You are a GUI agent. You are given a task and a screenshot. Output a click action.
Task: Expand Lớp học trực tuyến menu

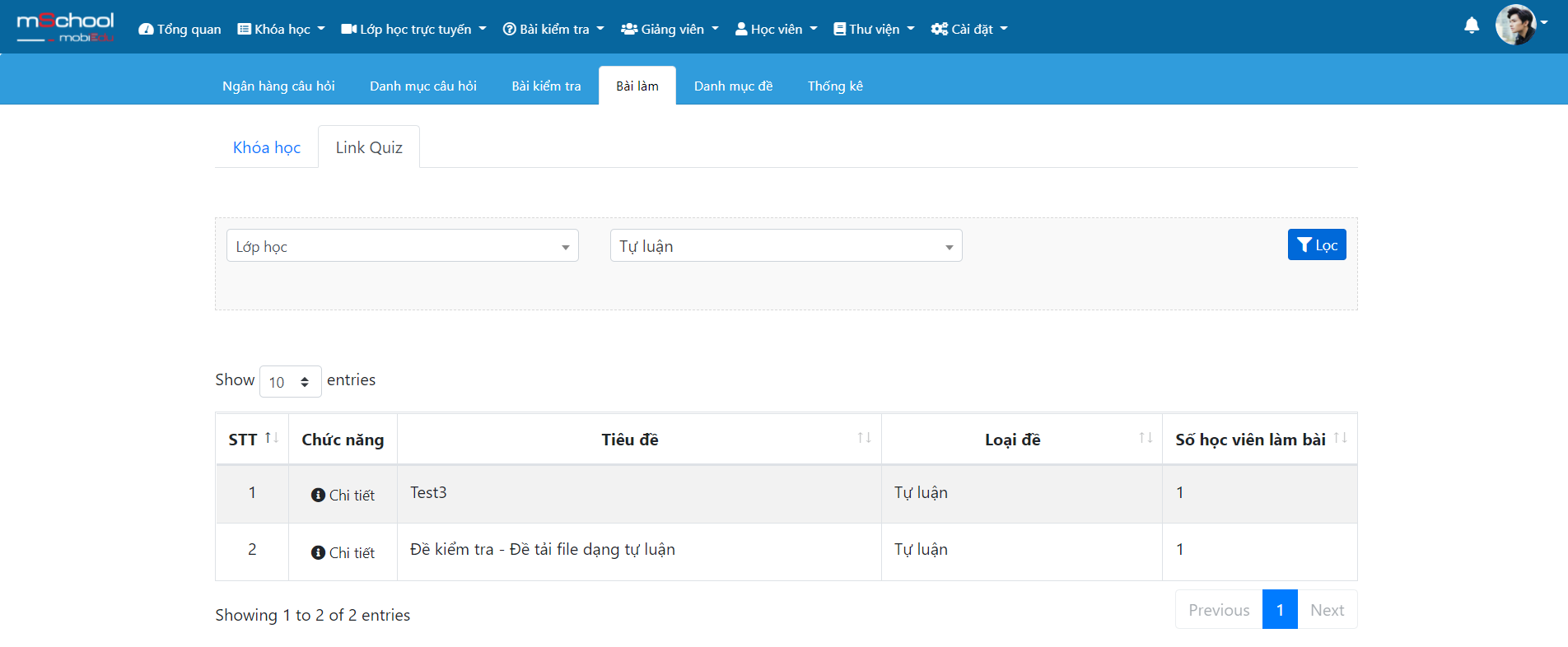coord(413,29)
